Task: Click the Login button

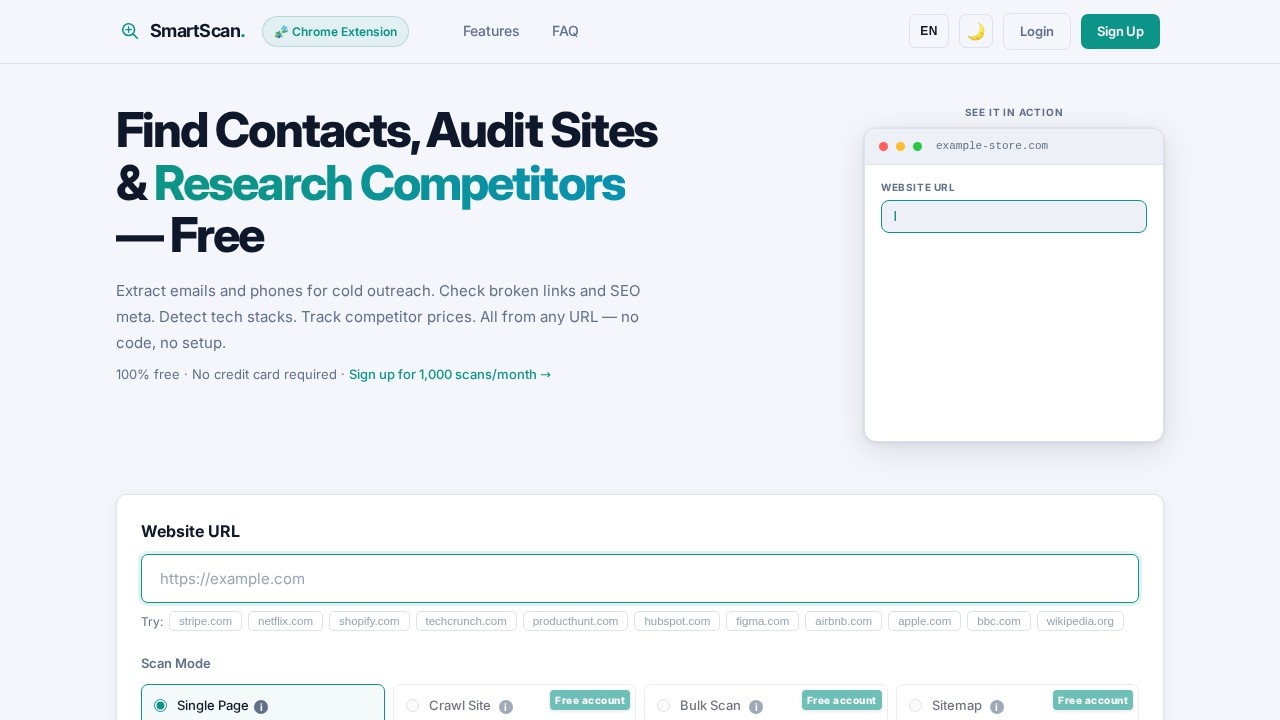Action: tap(1037, 31)
